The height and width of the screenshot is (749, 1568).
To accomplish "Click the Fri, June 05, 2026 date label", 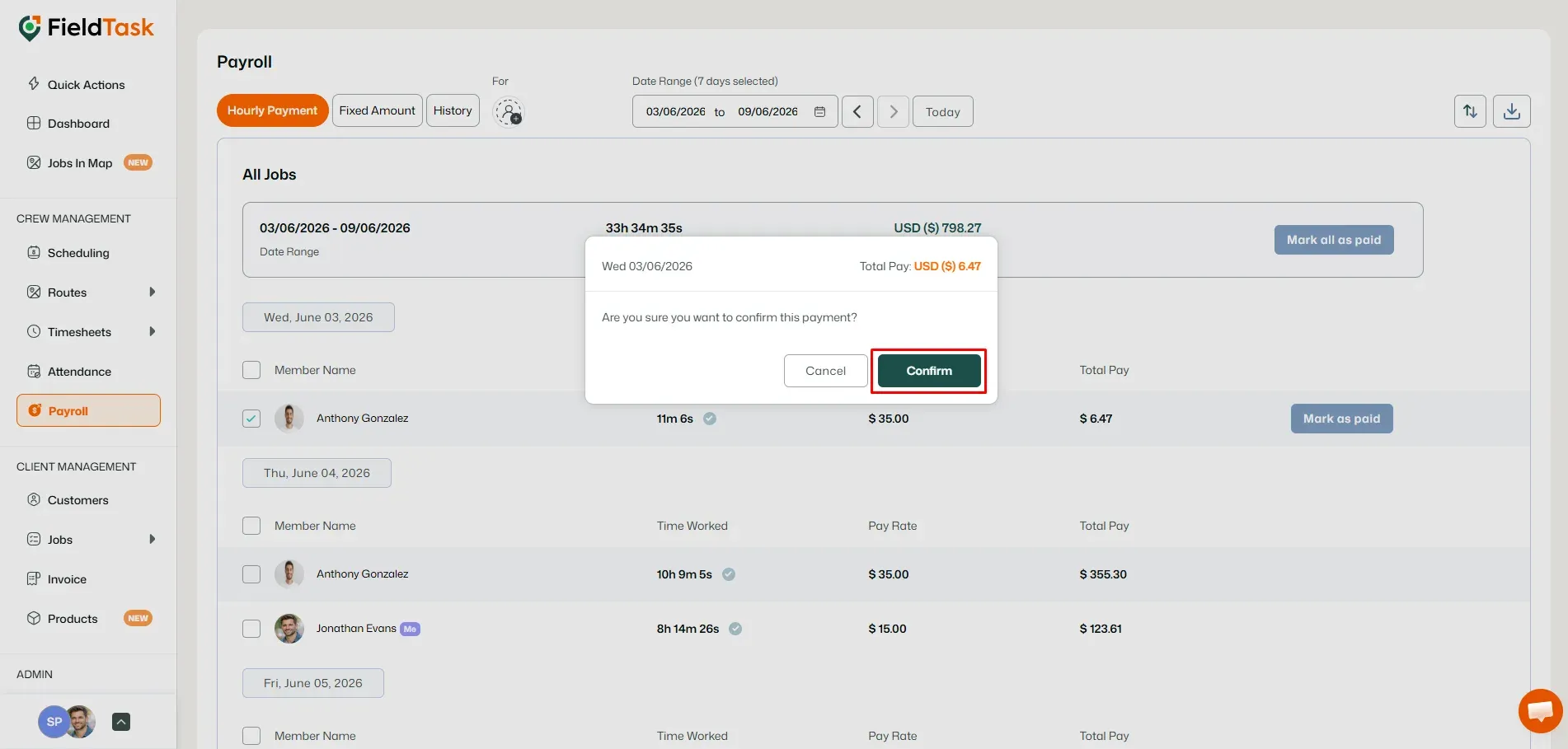I will (313, 683).
